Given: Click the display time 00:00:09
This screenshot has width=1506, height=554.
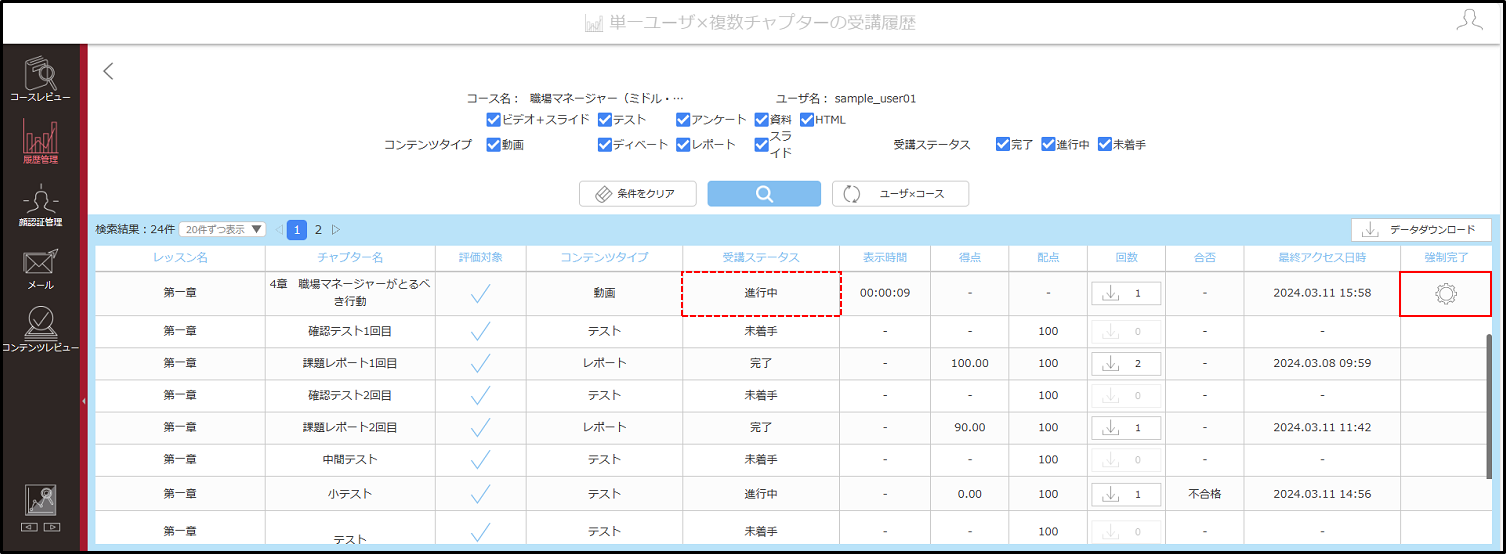Looking at the screenshot, I should (885, 293).
